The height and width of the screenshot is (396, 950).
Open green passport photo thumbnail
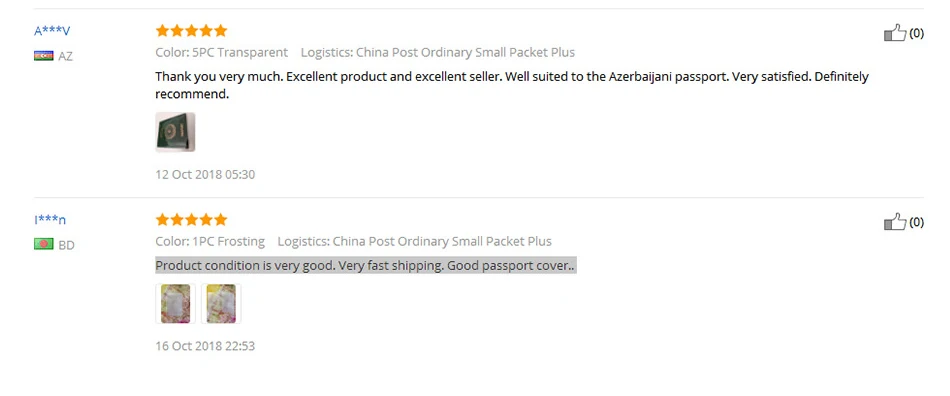175,132
